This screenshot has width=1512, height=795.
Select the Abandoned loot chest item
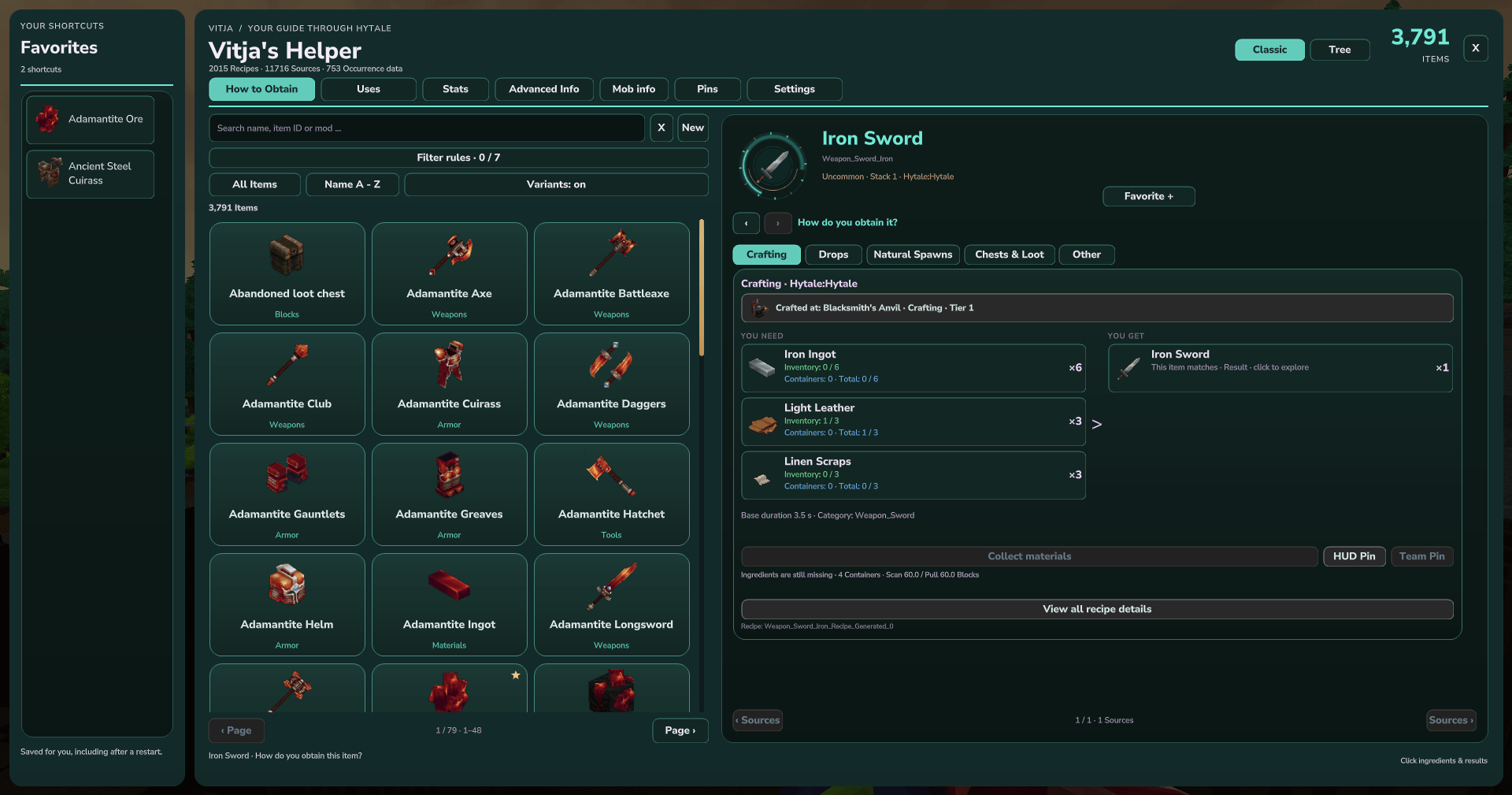[287, 273]
